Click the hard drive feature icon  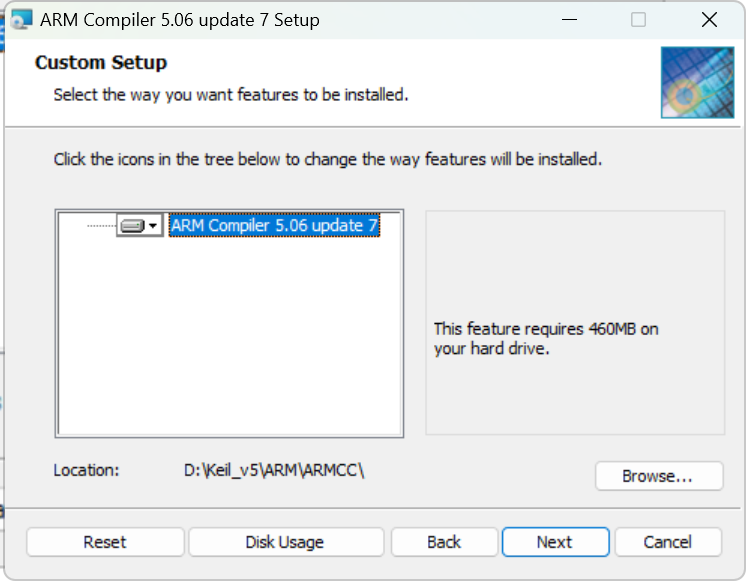coord(132,225)
